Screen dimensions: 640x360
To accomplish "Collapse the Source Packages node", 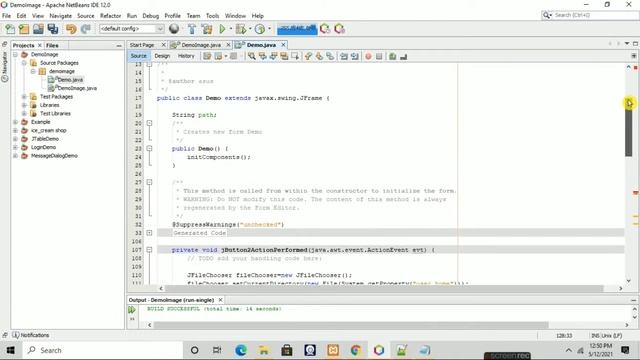I will (x=24, y=63).
